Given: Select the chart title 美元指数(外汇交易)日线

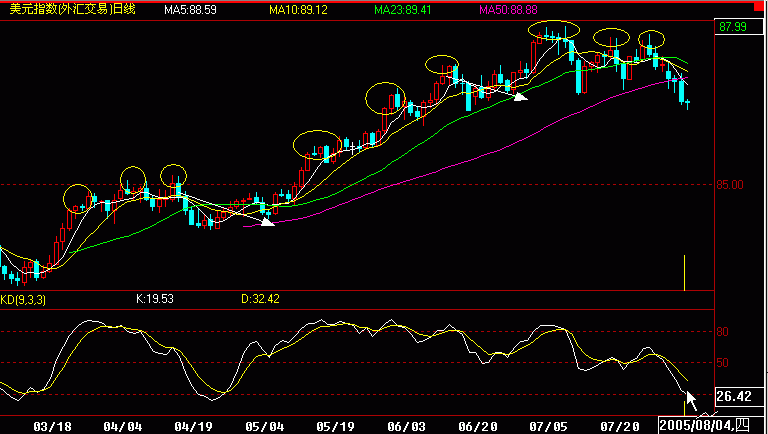Looking at the screenshot, I should [72, 9].
